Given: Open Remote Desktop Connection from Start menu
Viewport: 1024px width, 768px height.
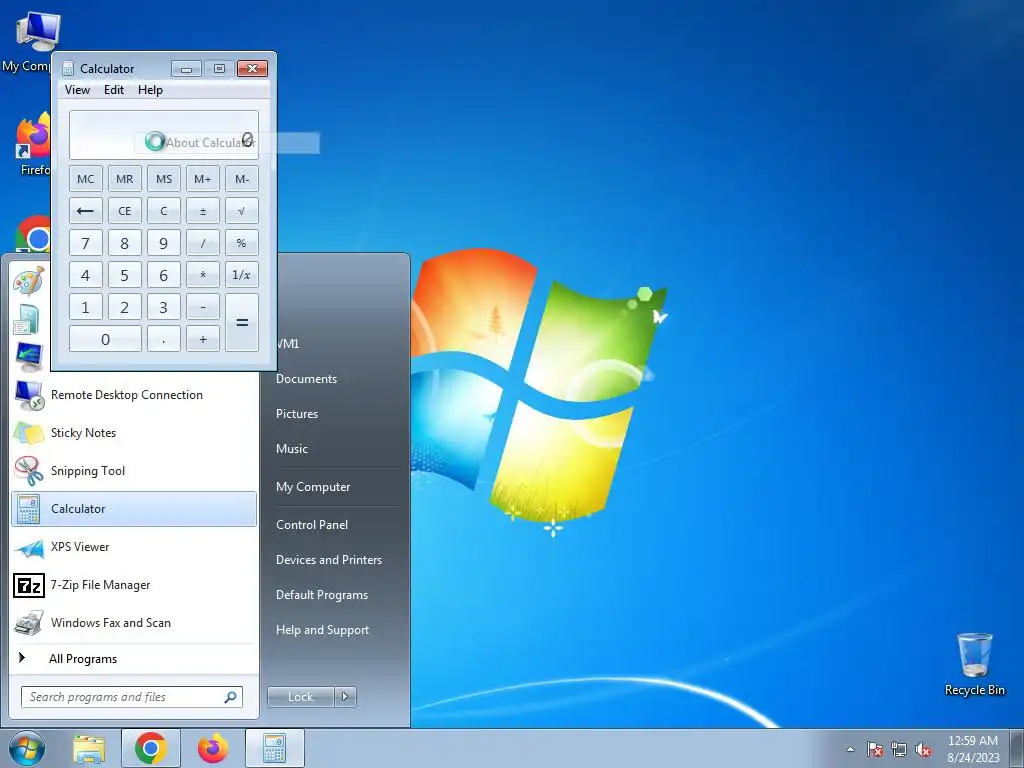Looking at the screenshot, I should coord(134,395).
